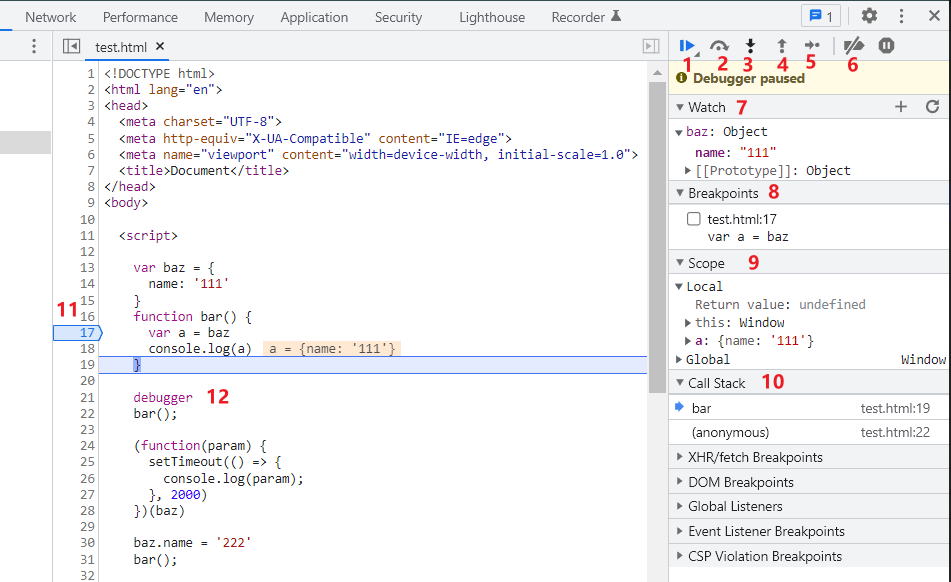
Task: Switch to the Performance tab
Action: 140,17
